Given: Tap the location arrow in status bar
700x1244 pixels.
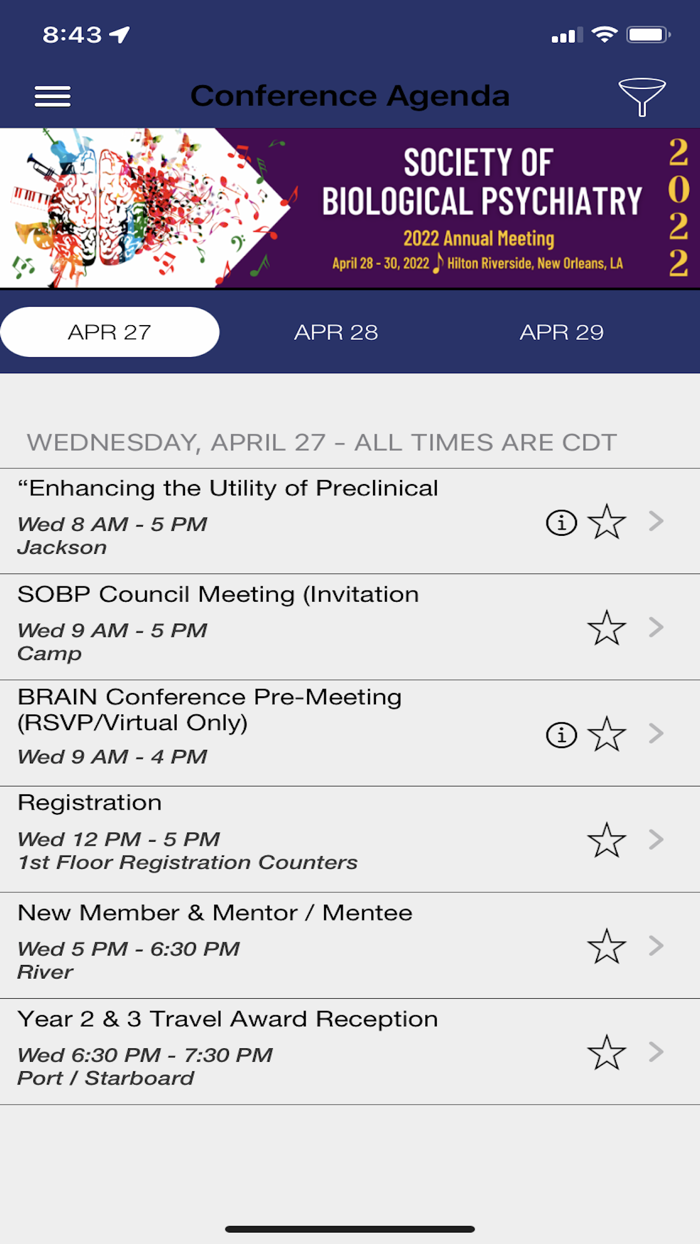Looking at the screenshot, I should pos(120,35).
